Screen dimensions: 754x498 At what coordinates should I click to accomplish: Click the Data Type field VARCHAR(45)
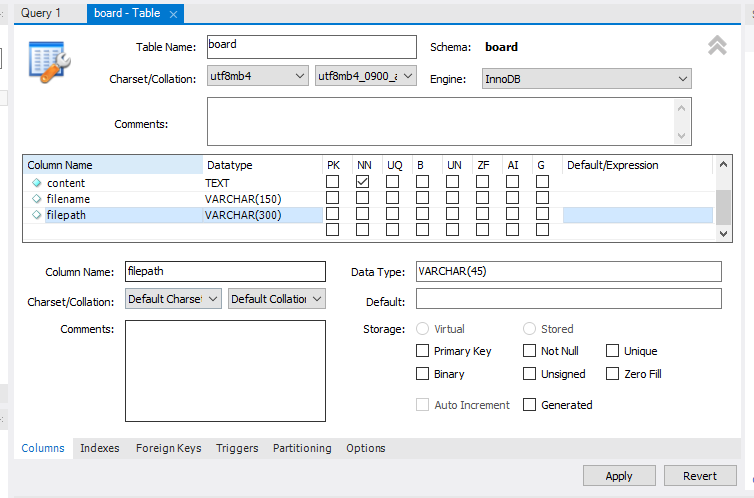pos(568,272)
